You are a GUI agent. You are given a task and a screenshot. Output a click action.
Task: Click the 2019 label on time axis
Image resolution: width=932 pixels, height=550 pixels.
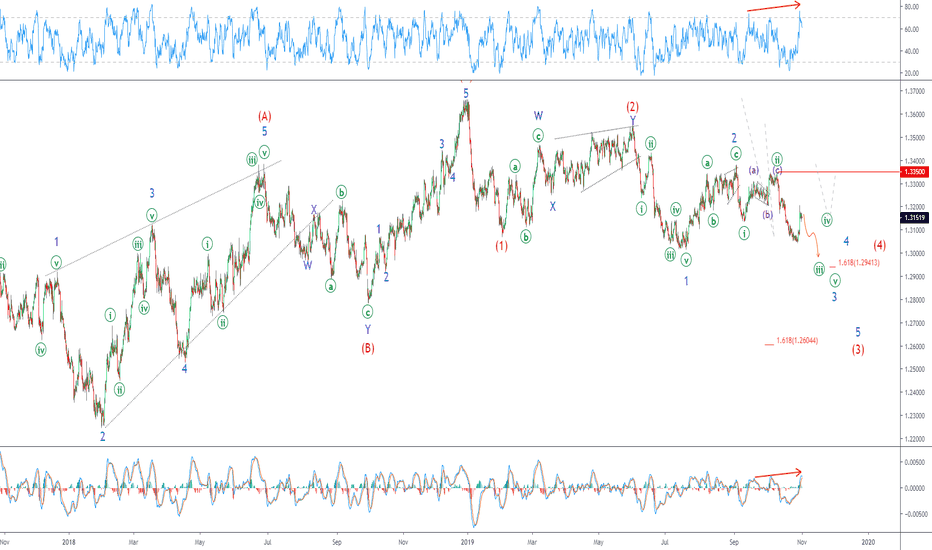467,542
